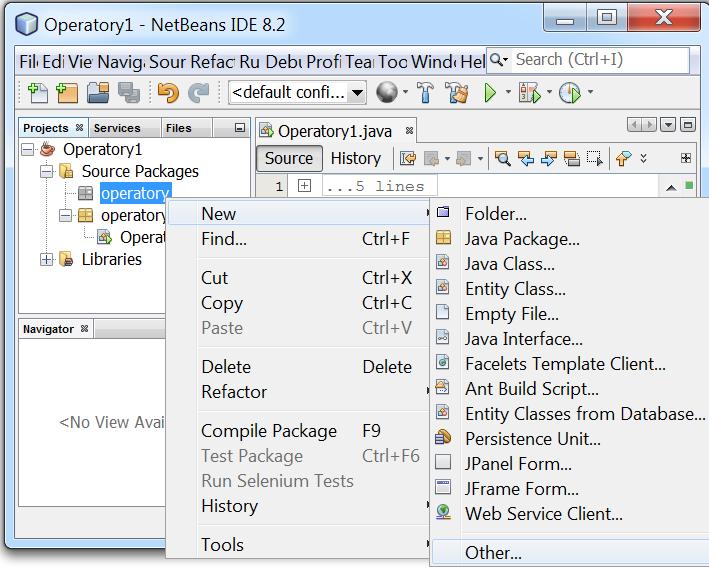Select Other... at bottom of New submenu
This screenshot has height=569, width=709.
coord(570,553)
